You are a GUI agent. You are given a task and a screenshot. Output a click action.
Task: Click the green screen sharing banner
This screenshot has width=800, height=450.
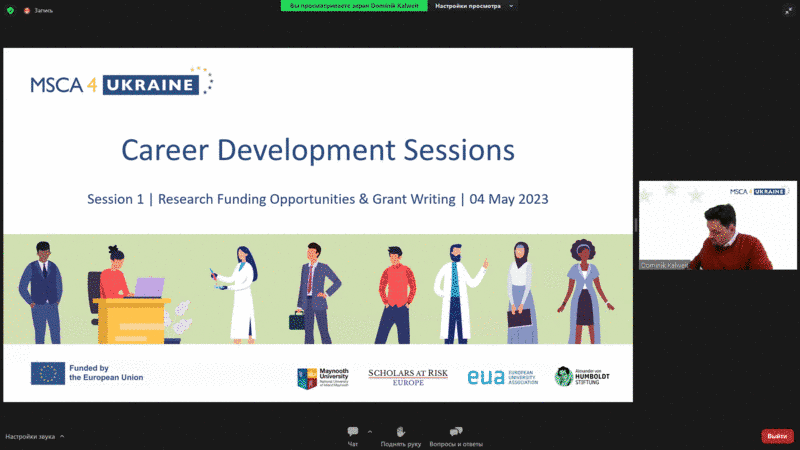[x=357, y=6]
